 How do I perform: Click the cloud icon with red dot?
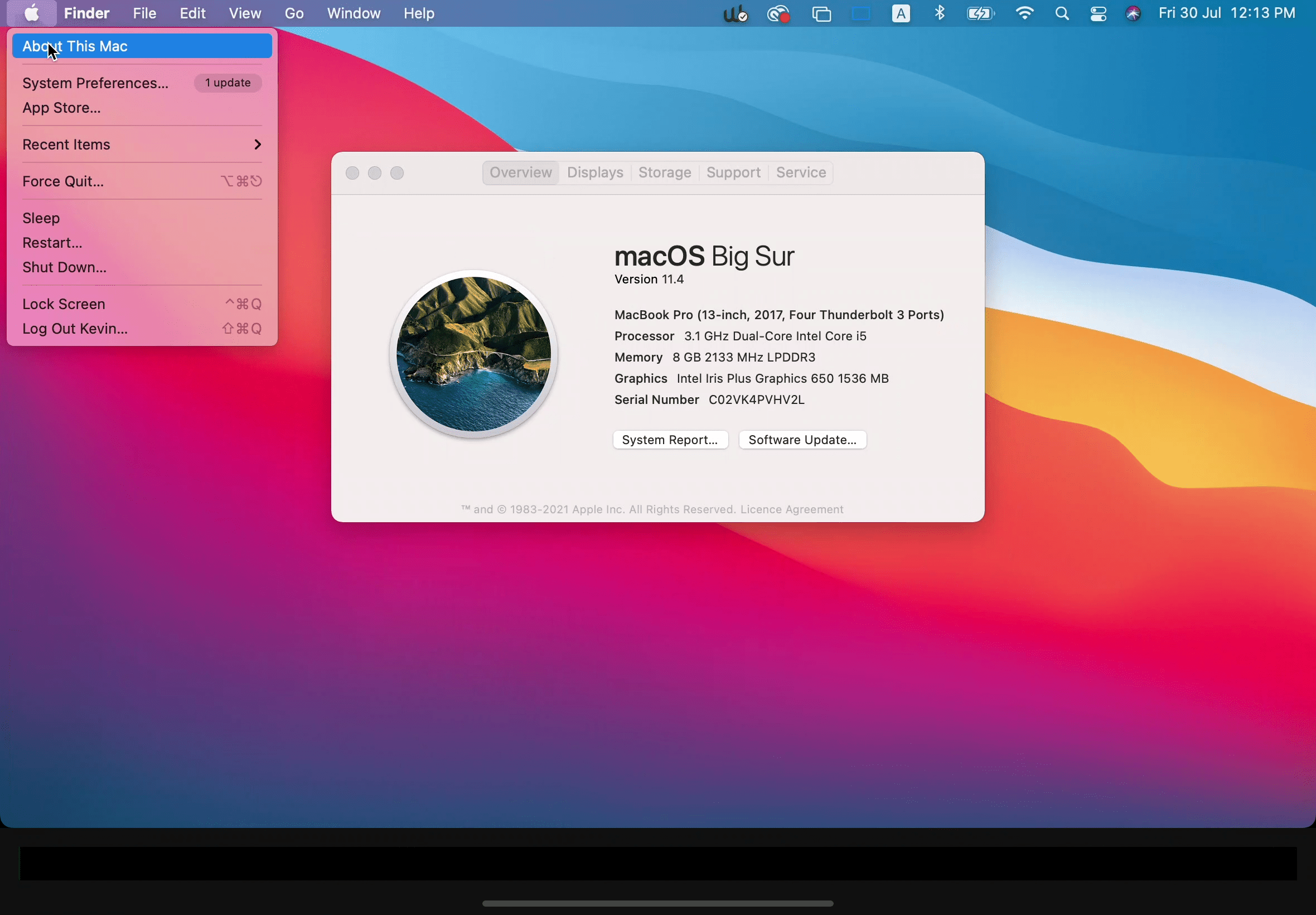(x=778, y=13)
